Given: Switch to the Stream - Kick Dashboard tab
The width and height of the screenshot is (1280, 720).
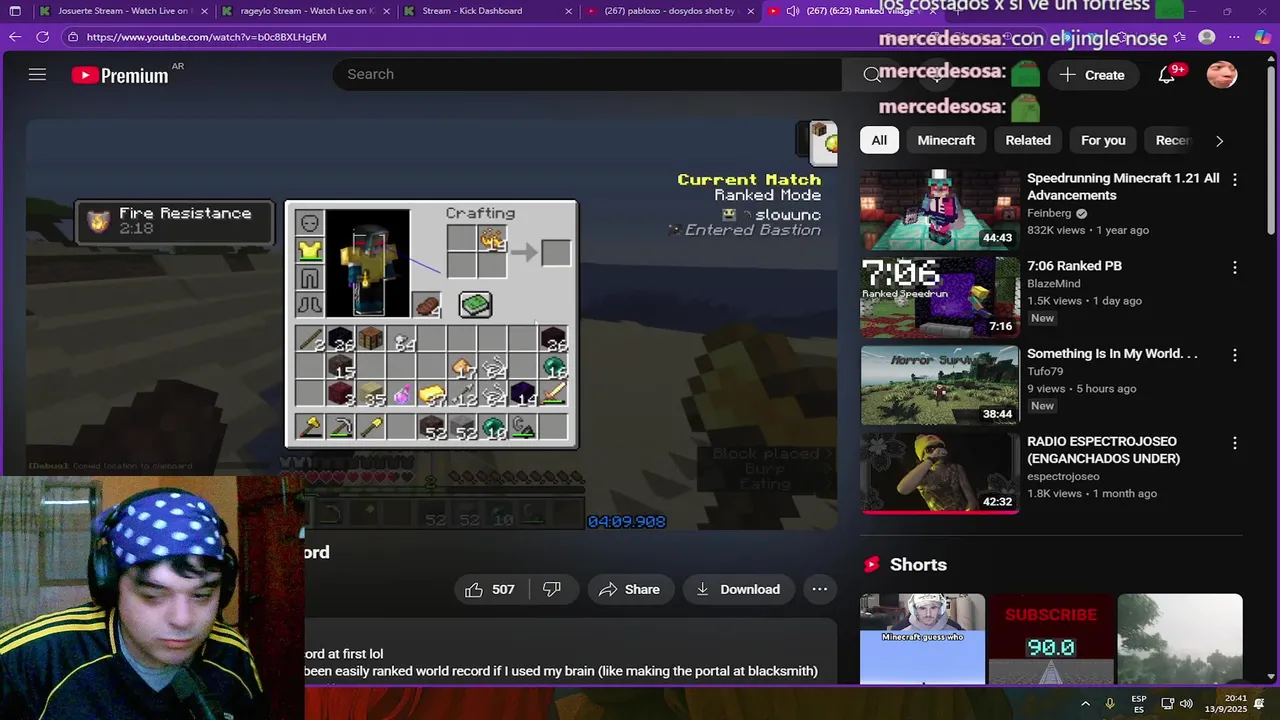Looking at the screenshot, I should point(488,11).
